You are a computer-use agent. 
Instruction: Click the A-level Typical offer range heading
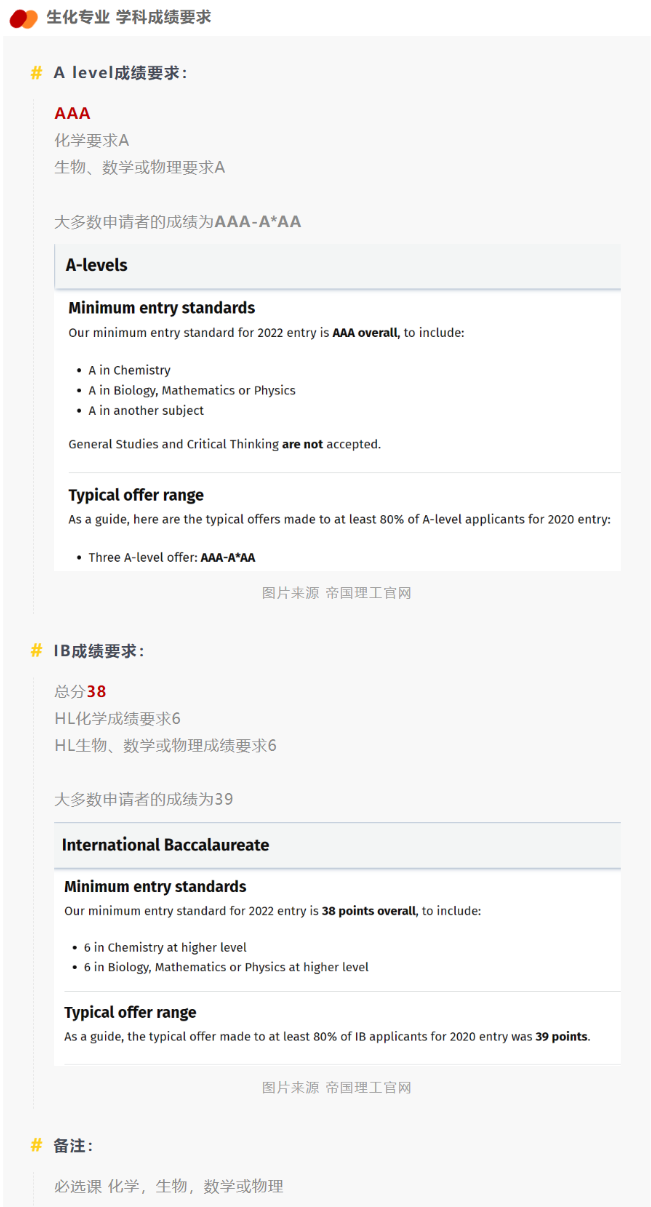point(136,495)
